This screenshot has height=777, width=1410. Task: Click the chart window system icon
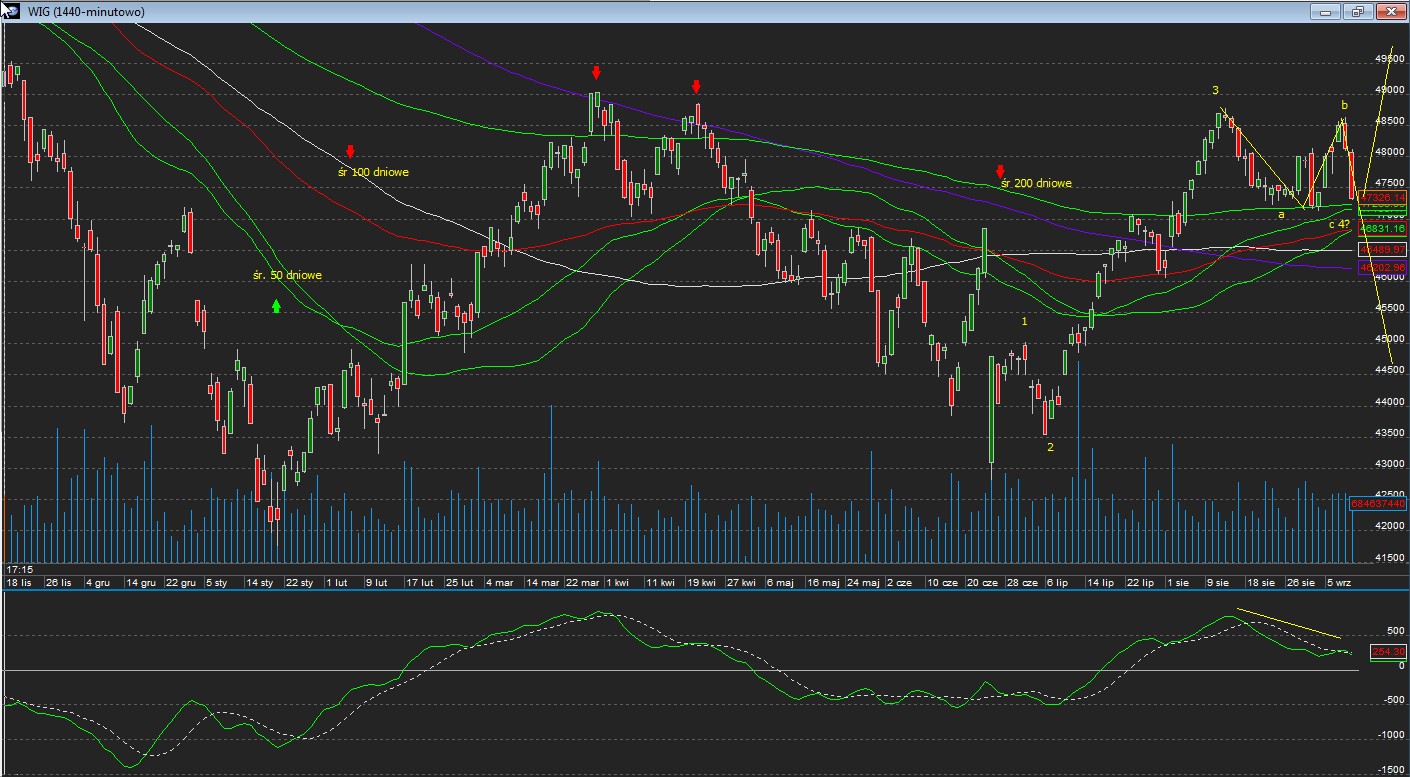[10, 11]
